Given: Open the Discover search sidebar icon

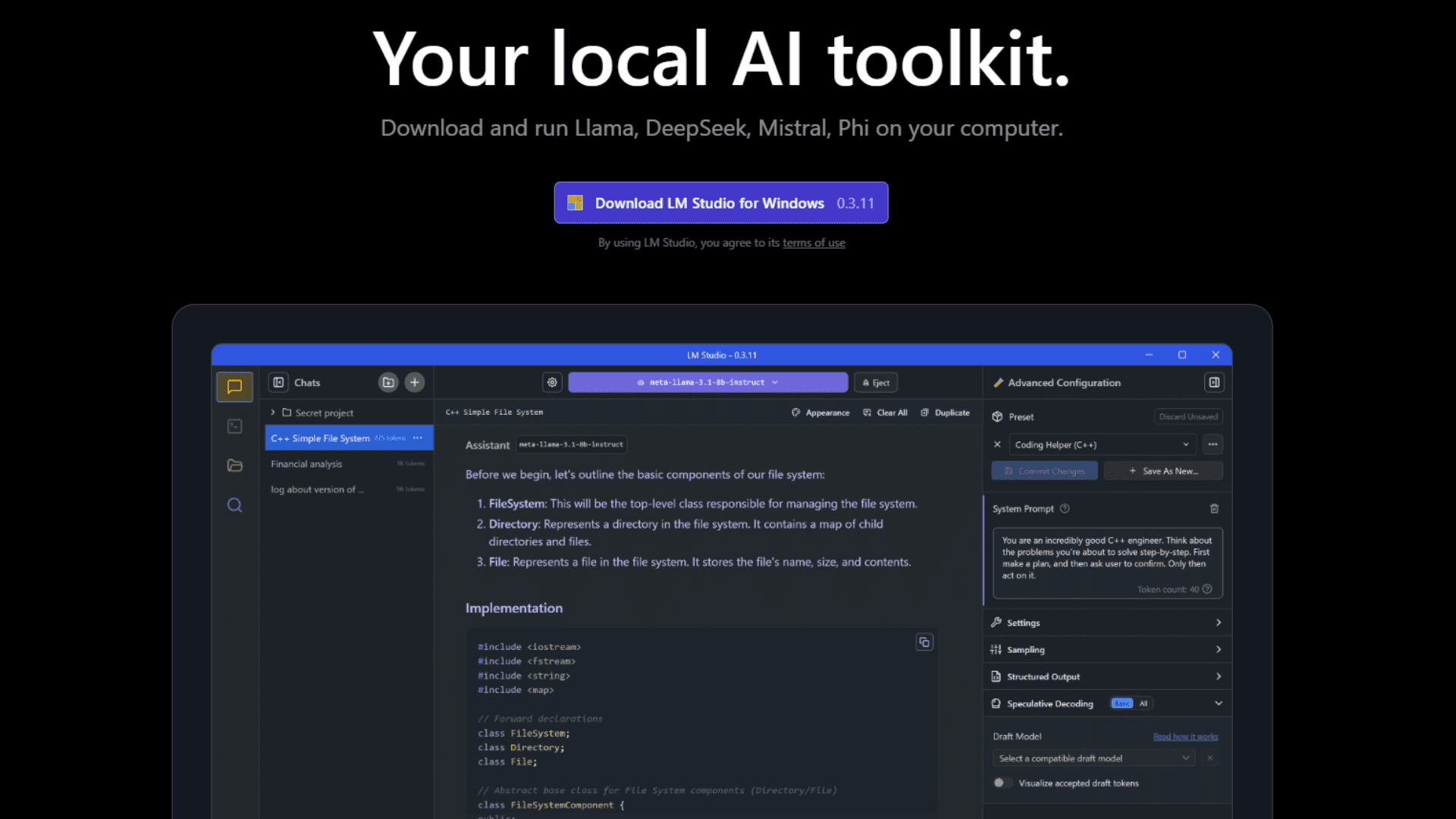Looking at the screenshot, I should (234, 505).
